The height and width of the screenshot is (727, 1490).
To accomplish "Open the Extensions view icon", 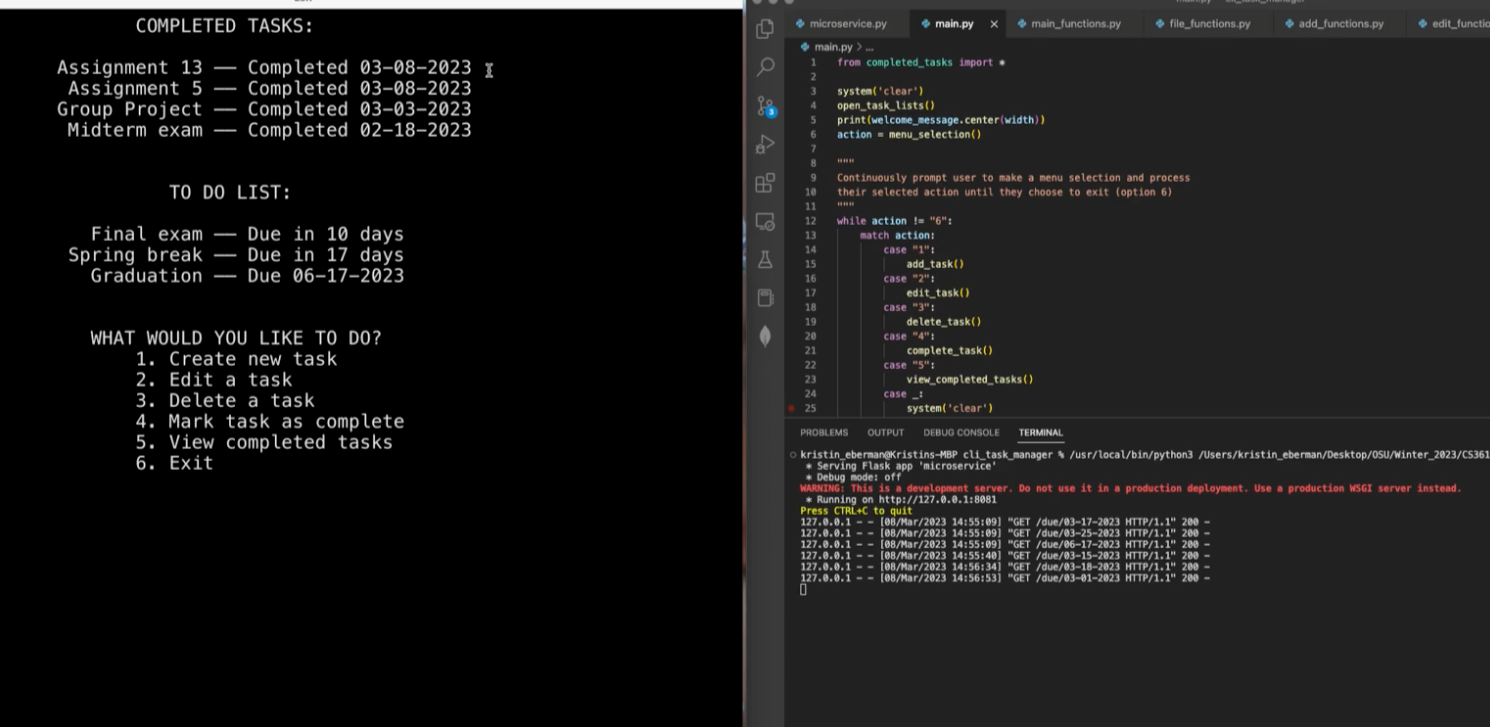I will pyautogui.click(x=765, y=183).
